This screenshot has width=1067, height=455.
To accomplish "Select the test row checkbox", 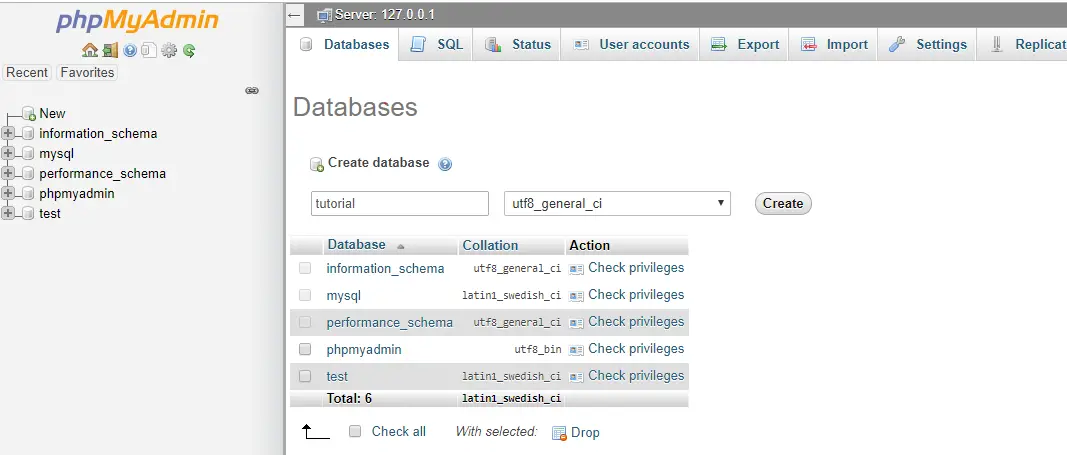I will pos(305,375).
